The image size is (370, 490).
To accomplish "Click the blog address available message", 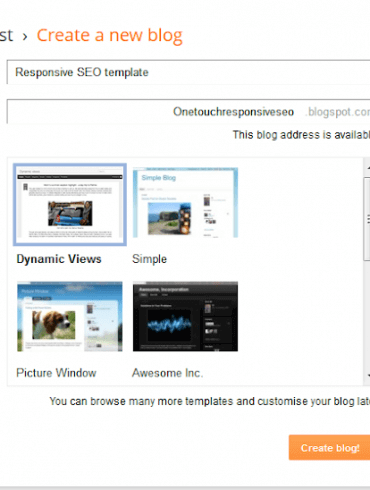I will (301, 135).
